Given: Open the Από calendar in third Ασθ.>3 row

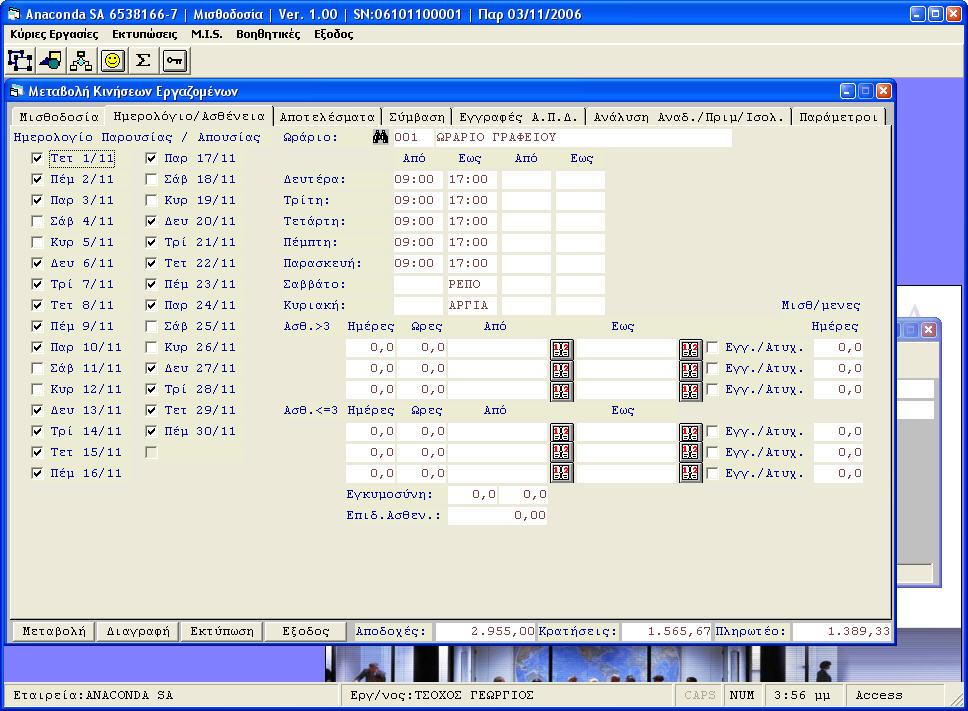Looking at the screenshot, I should click(561, 391).
